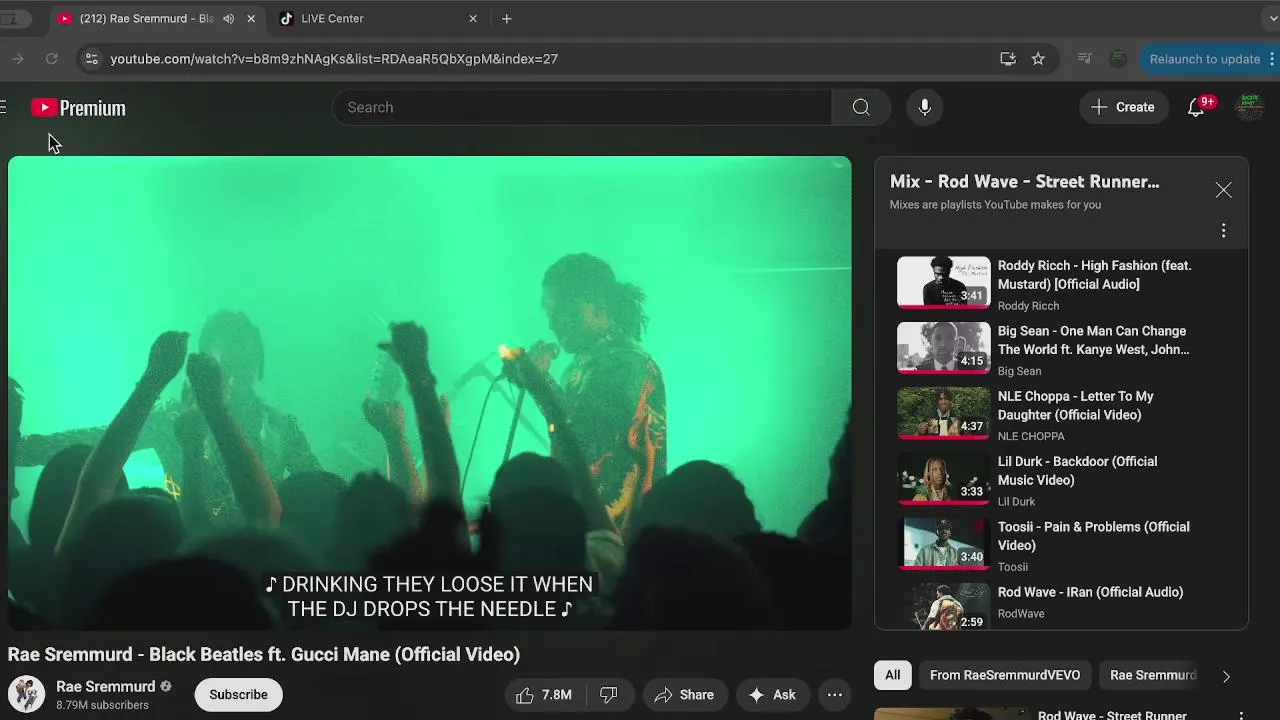Open 'Rod Wave - IRan (Official Audio)' title
This screenshot has height=720, width=1280.
(1090, 592)
